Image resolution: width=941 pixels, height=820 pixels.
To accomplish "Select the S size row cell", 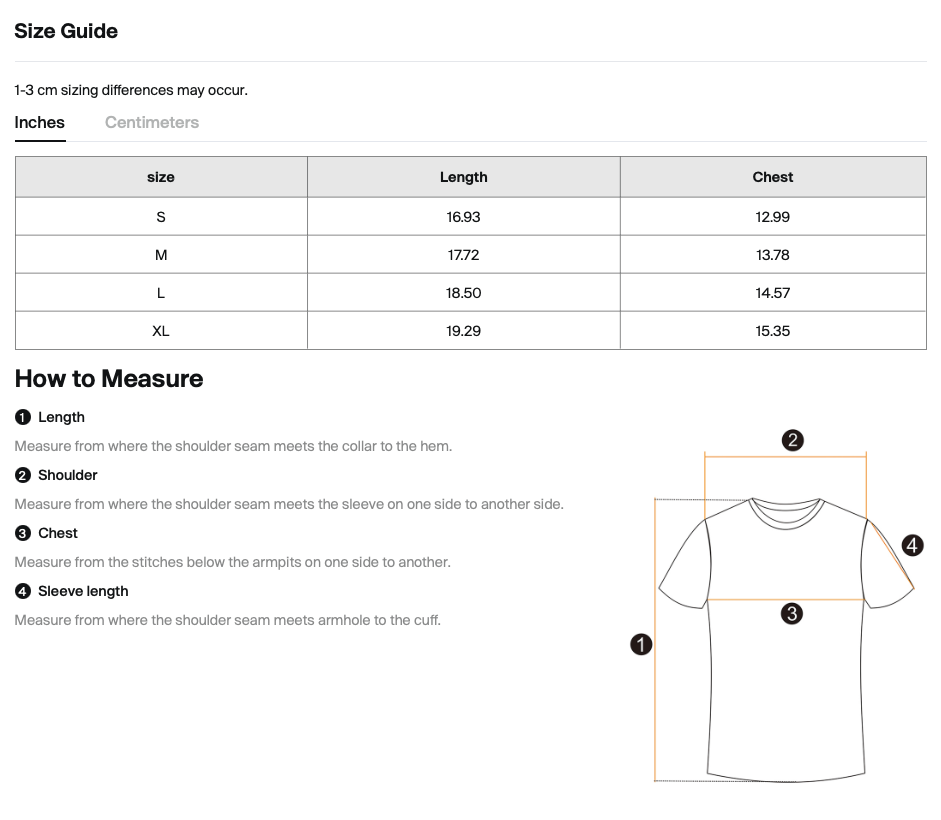I will point(161,217).
